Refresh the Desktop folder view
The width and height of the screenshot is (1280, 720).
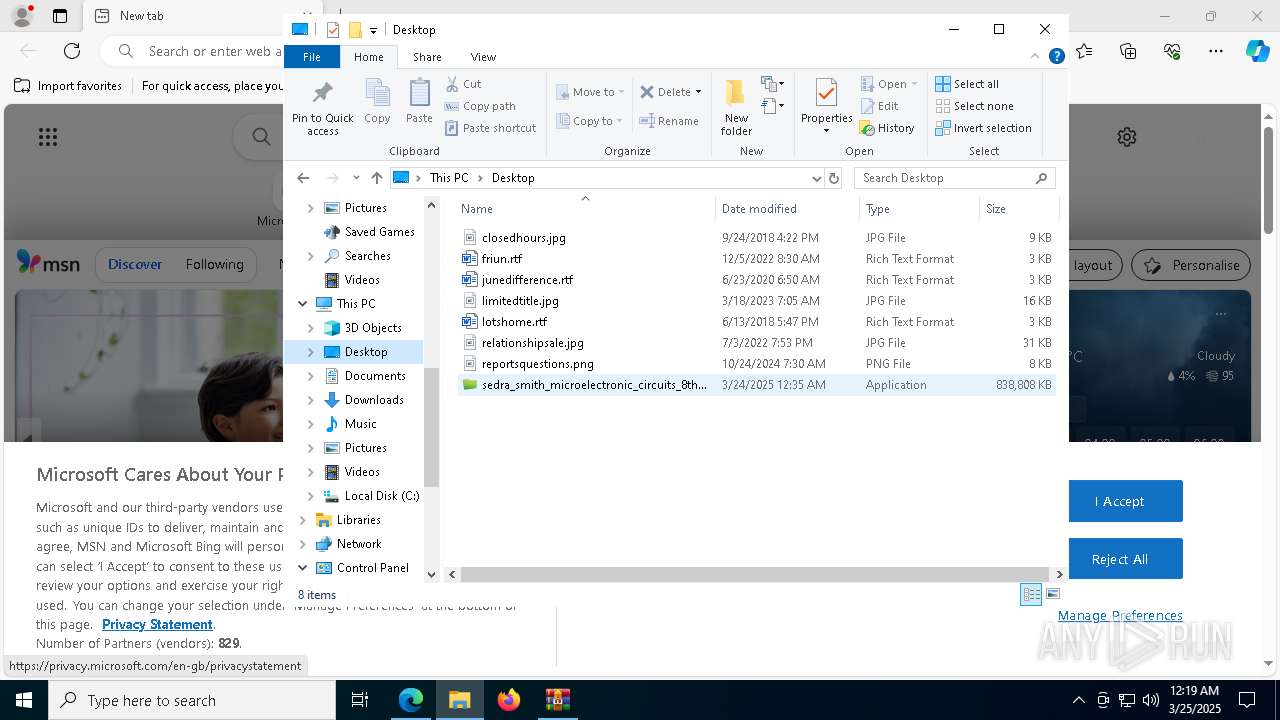[834, 178]
